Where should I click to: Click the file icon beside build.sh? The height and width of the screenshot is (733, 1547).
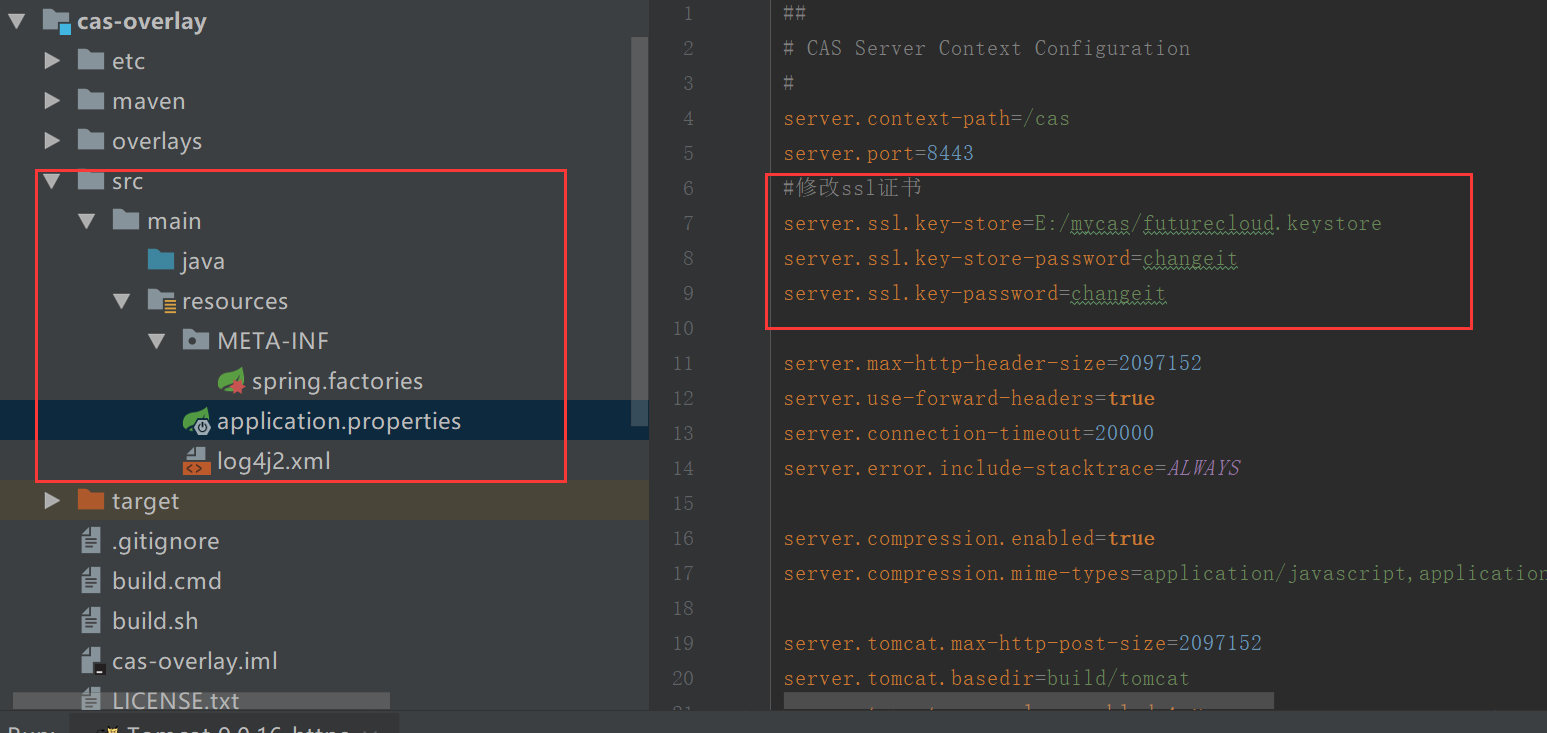90,620
